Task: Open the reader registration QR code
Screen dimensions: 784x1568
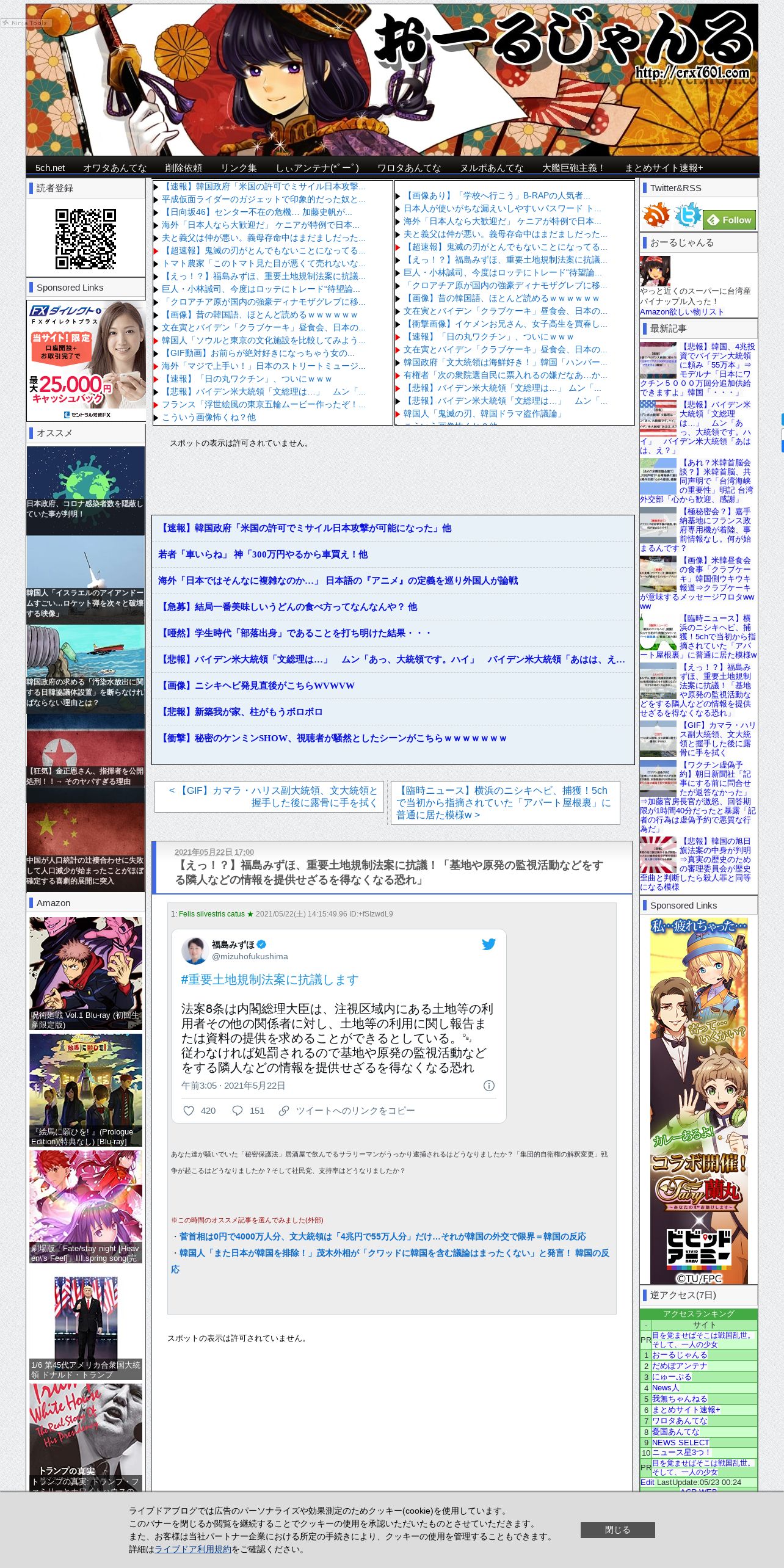Action: (85, 239)
